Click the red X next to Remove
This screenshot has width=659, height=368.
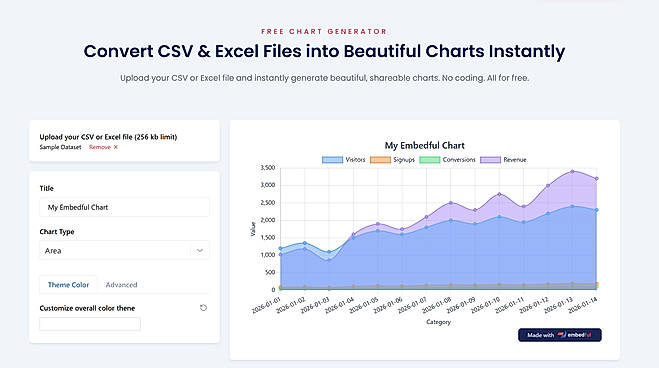[116, 147]
